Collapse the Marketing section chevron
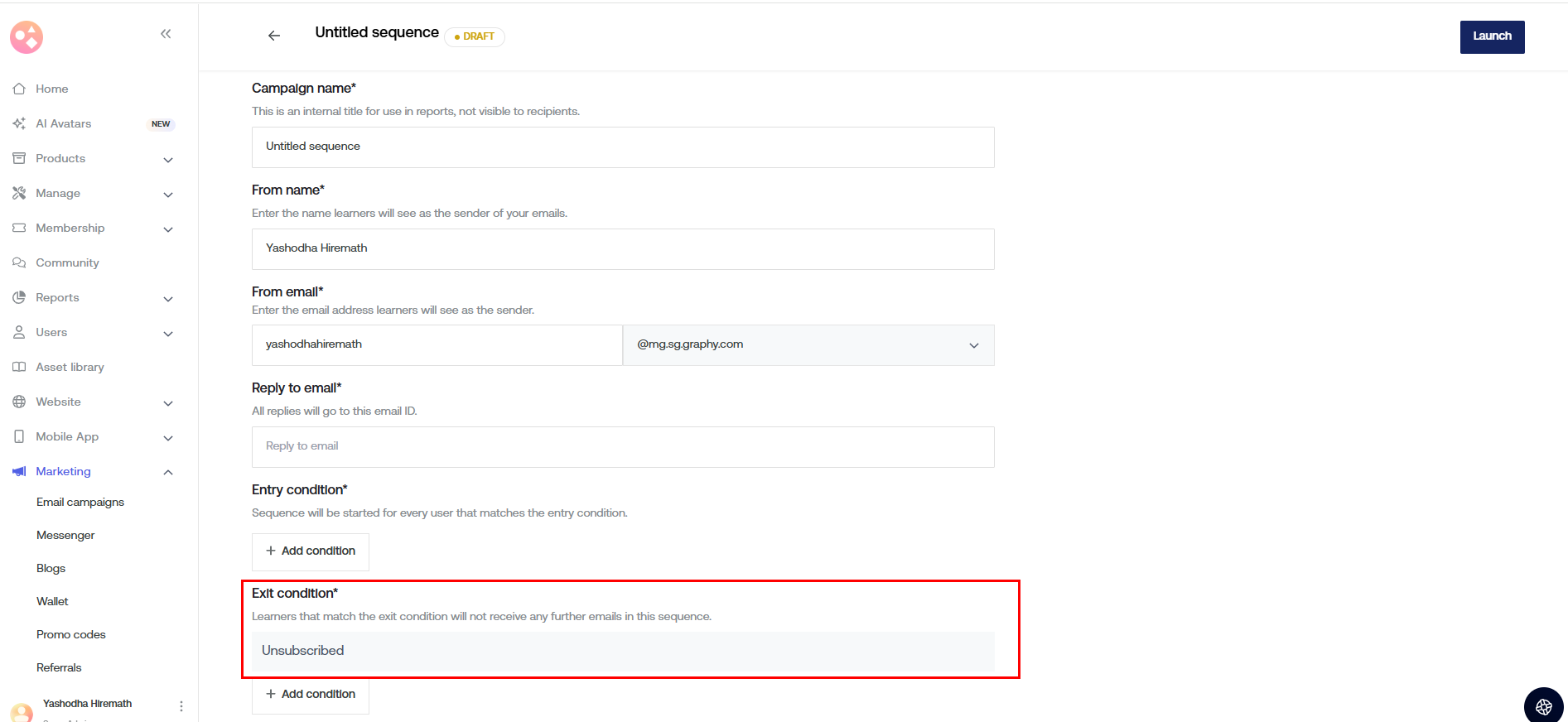This screenshot has height=722, width=1568. click(x=168, y=472)
